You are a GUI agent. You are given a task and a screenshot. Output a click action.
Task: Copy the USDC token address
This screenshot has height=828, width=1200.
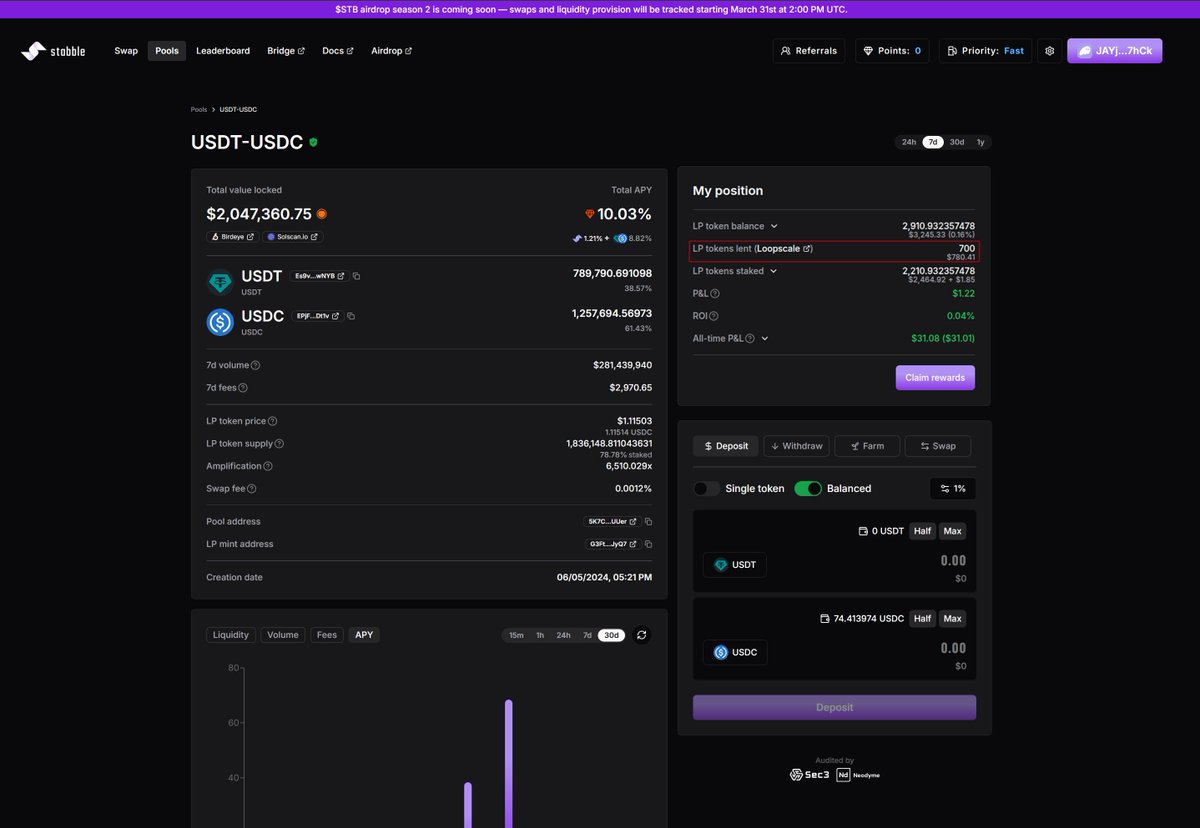(351, 316)
